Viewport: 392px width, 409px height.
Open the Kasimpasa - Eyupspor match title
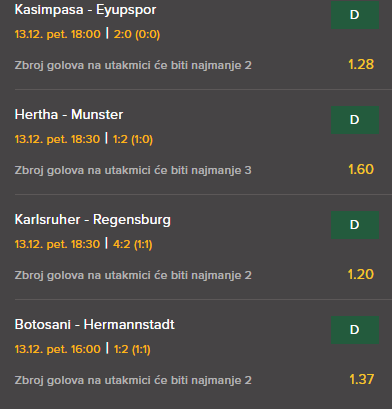85,10
